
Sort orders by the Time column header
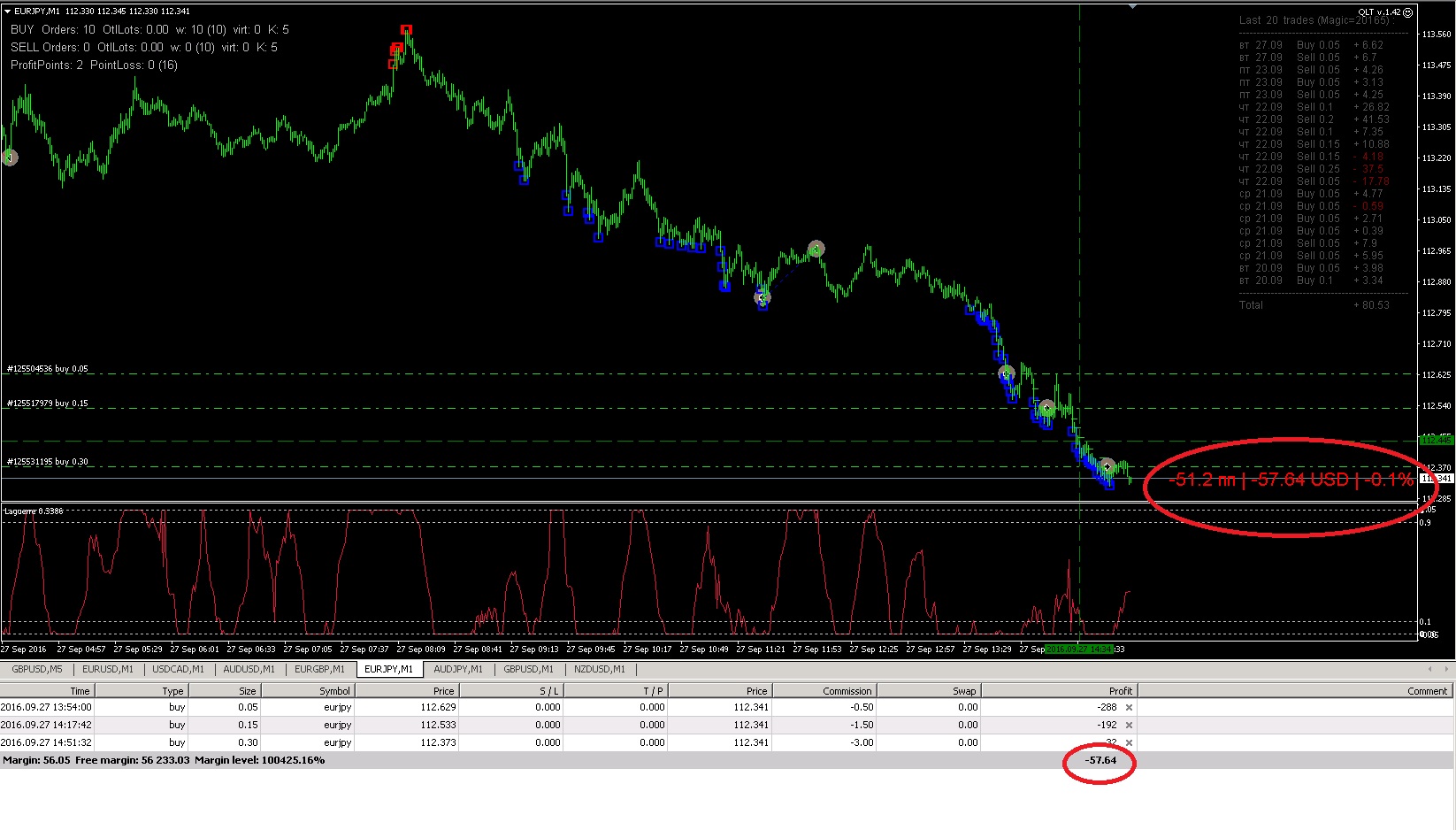47,691
